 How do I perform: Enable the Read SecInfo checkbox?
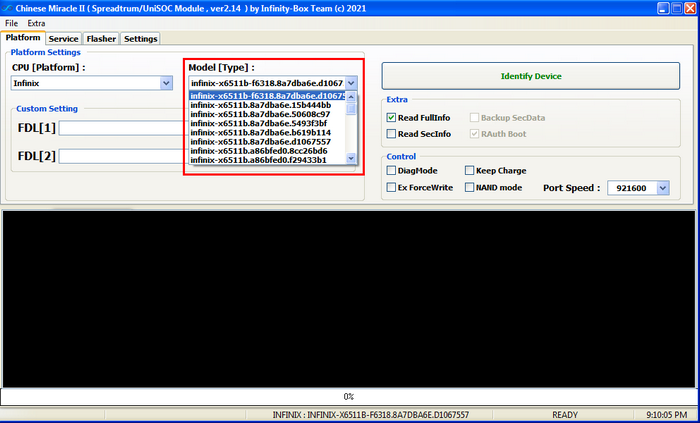[392, 134]
